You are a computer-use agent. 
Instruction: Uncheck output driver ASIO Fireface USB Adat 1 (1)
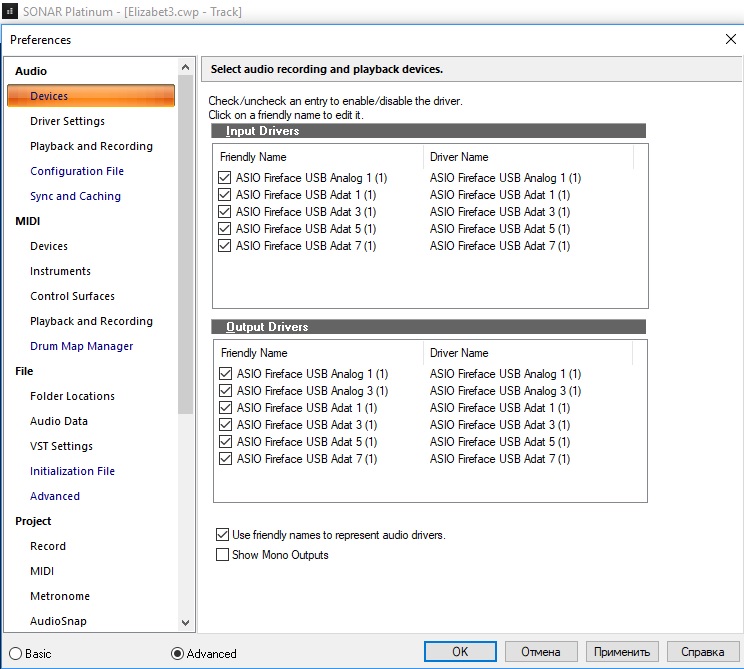click(x=225, y=408)
